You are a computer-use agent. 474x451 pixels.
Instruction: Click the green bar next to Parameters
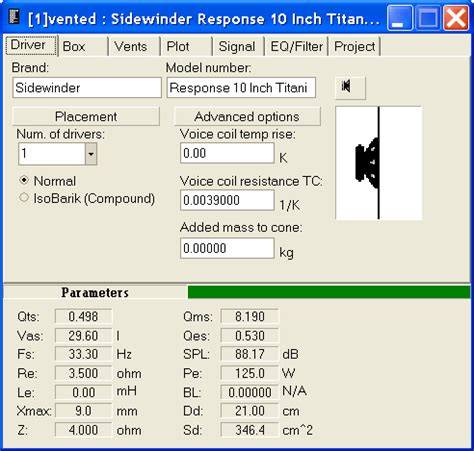[329, 292]
